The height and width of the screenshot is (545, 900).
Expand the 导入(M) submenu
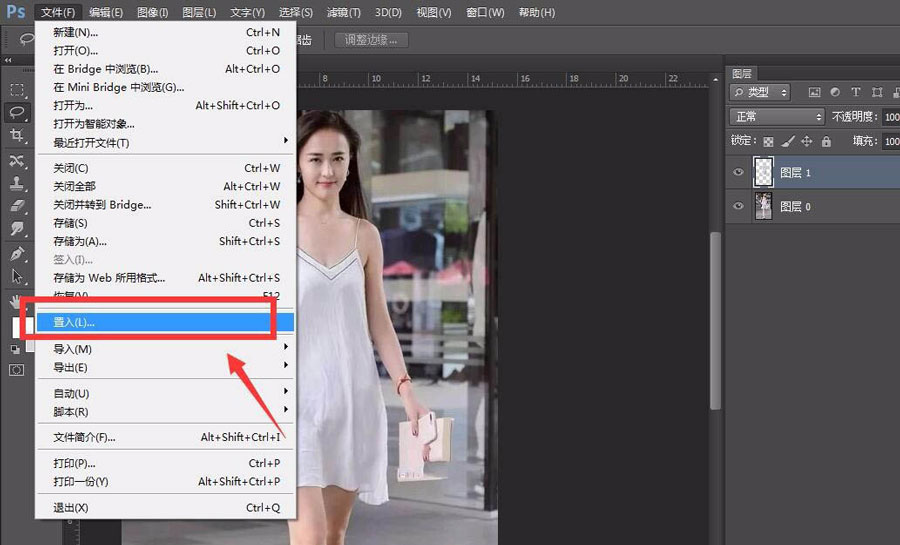tap(166, 349)
